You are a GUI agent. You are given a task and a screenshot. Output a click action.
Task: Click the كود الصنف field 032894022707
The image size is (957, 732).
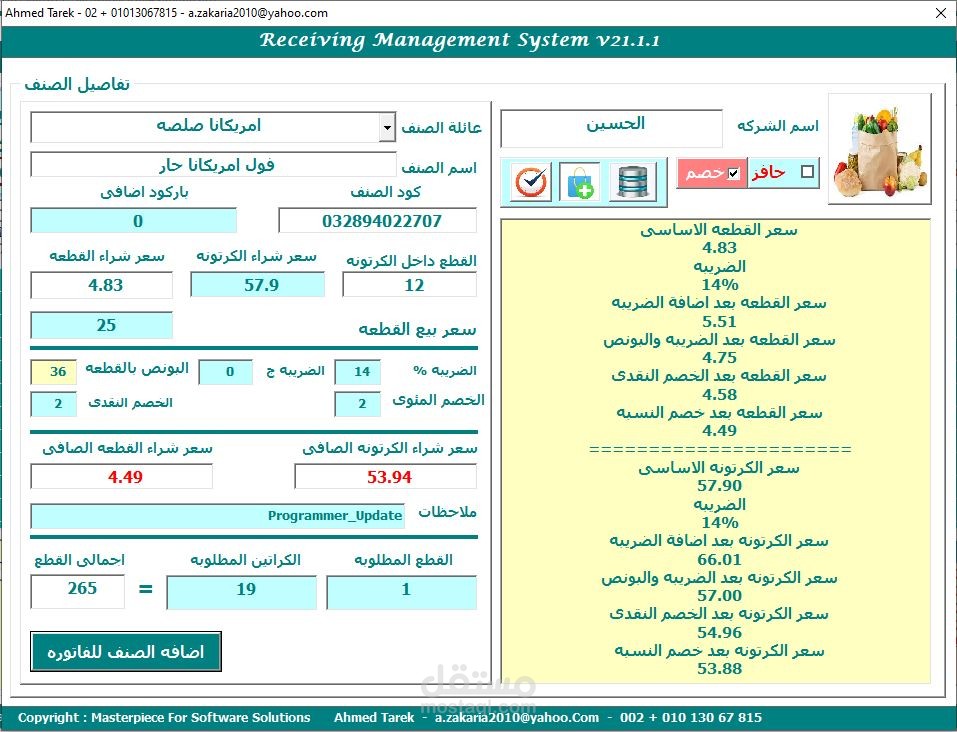[377, 220]
